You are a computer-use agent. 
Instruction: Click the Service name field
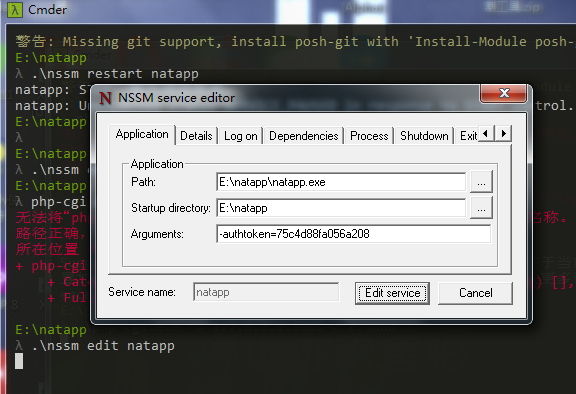pos(266,292)
